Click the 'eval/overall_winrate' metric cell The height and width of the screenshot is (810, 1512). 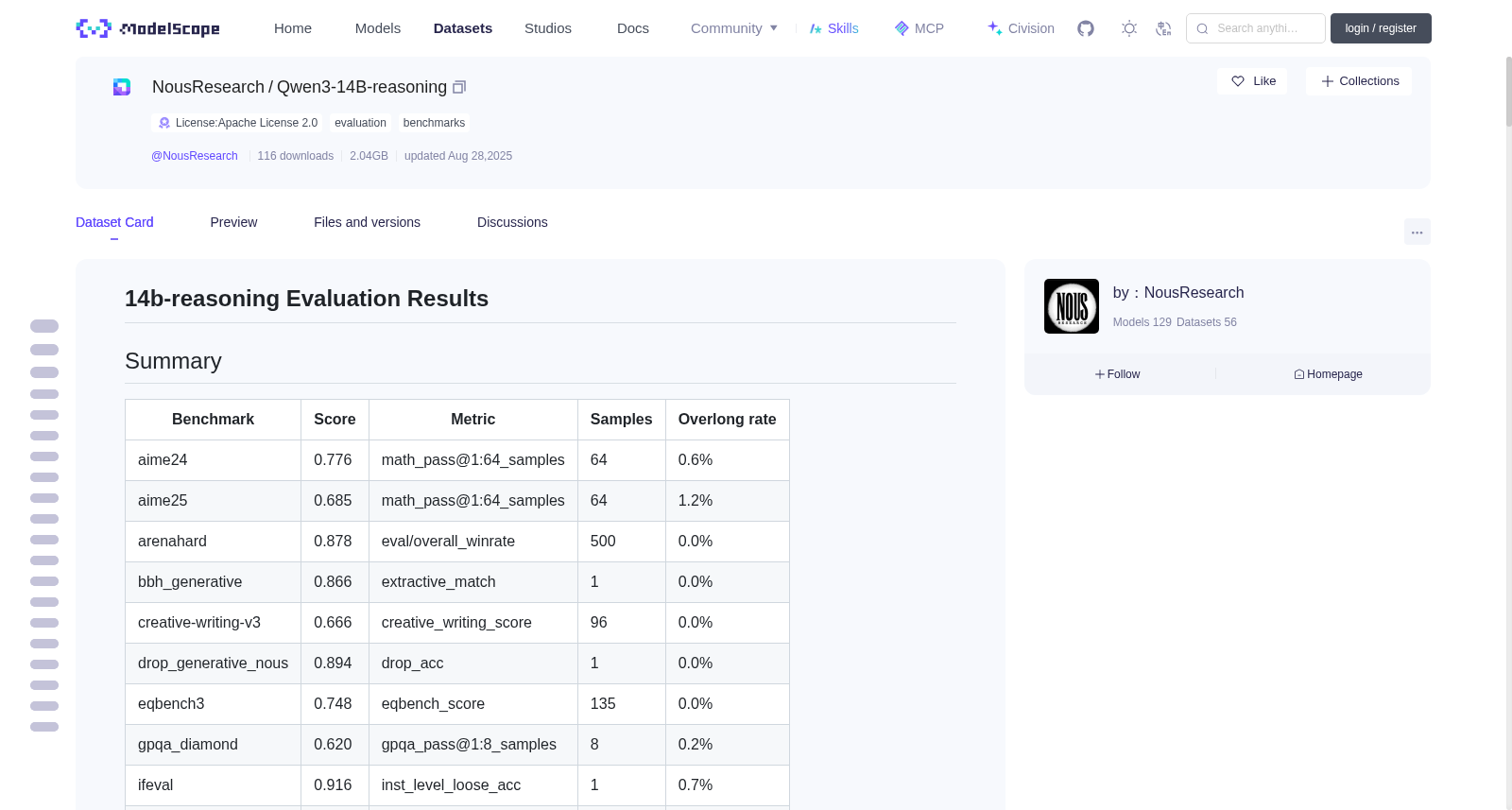[x=473, y=542]
